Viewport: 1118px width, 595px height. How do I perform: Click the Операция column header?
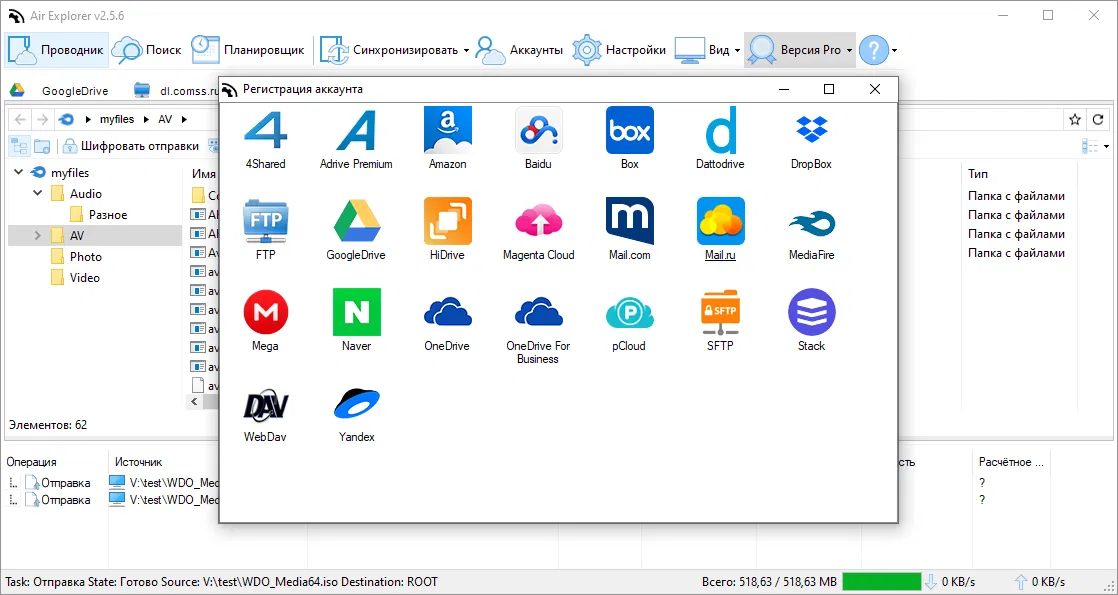point(31,462)
